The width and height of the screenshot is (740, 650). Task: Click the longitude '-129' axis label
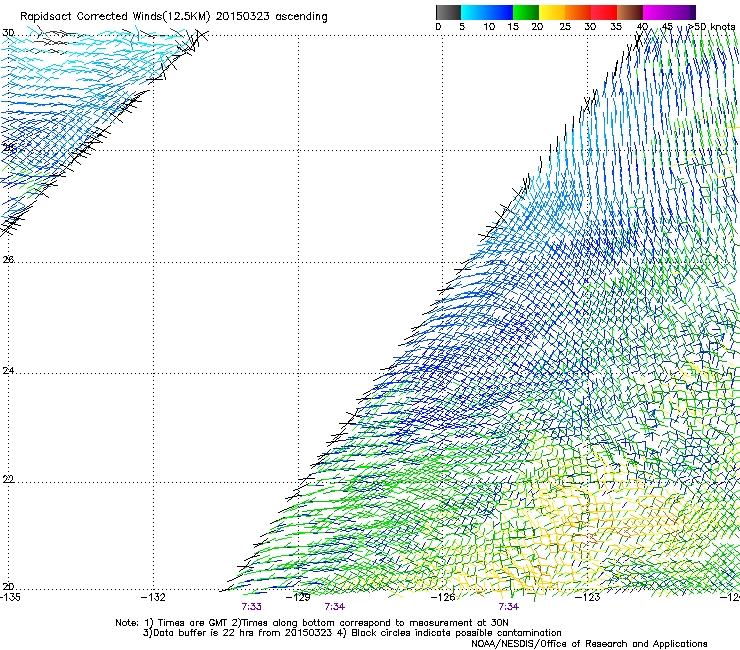298,597
